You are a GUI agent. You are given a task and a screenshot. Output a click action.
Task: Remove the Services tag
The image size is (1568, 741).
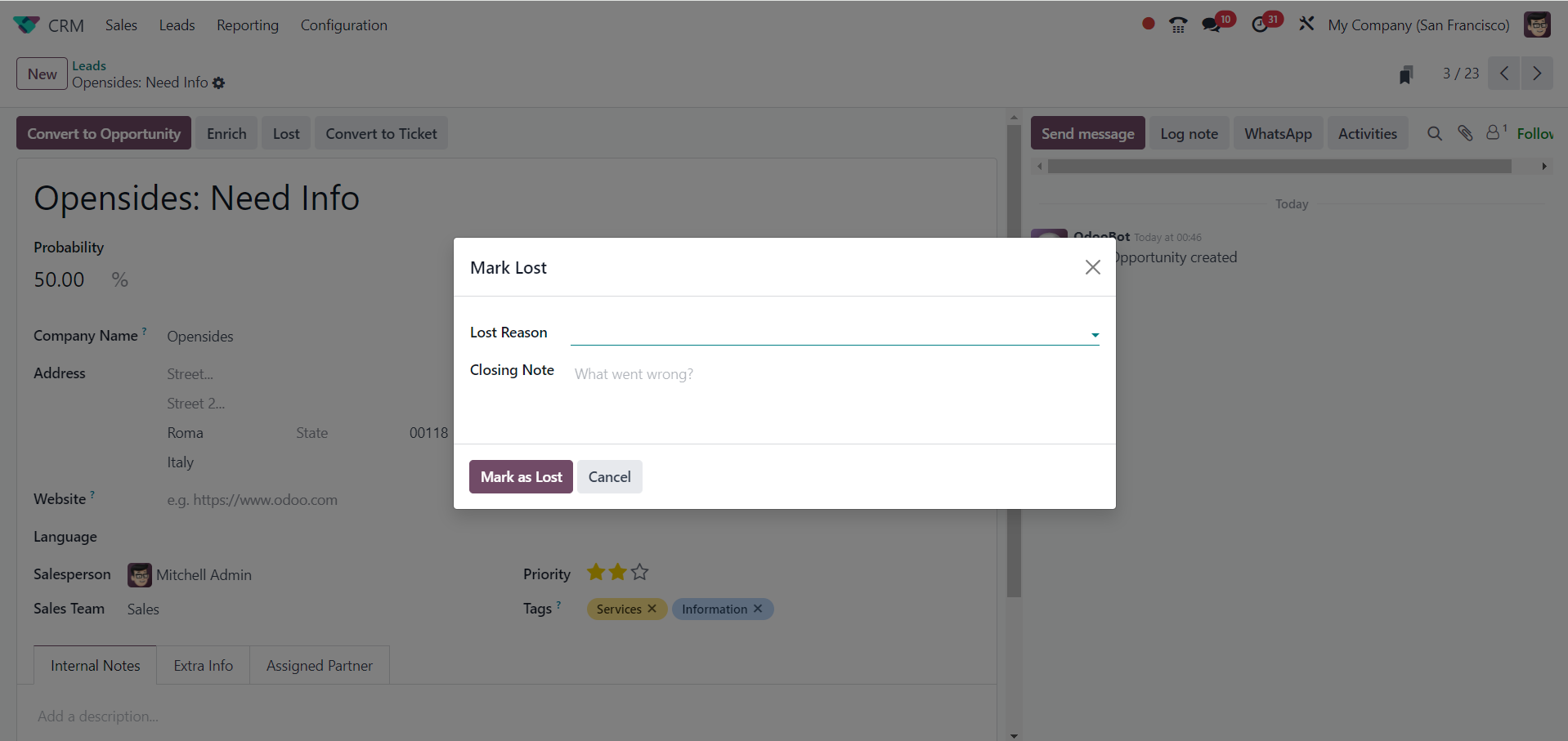coord(652,609)
